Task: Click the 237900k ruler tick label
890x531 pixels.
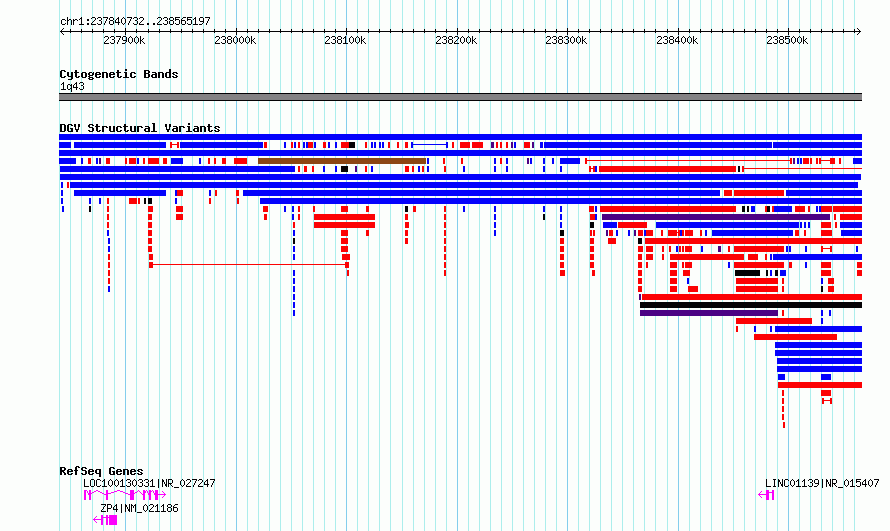Action: click(x=124, y=41)
